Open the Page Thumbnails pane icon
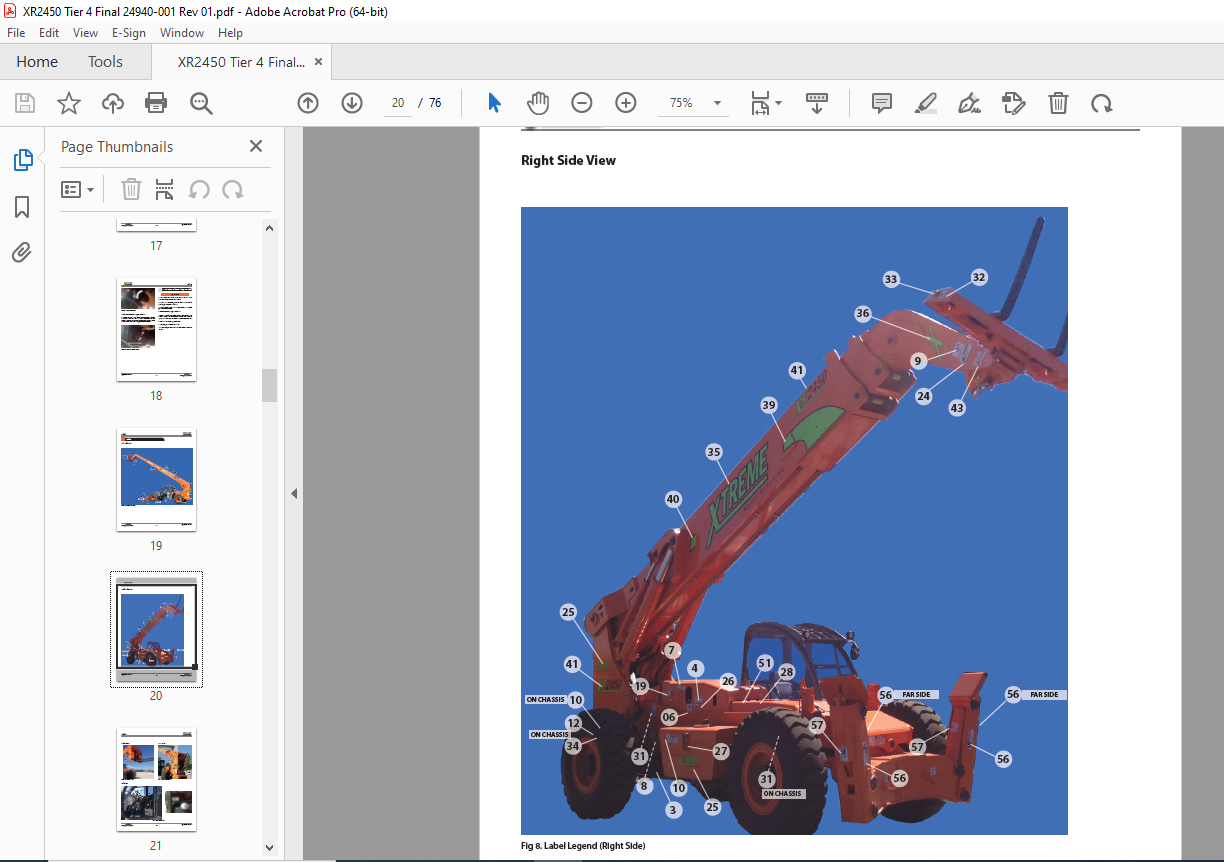 click(22, 160)
